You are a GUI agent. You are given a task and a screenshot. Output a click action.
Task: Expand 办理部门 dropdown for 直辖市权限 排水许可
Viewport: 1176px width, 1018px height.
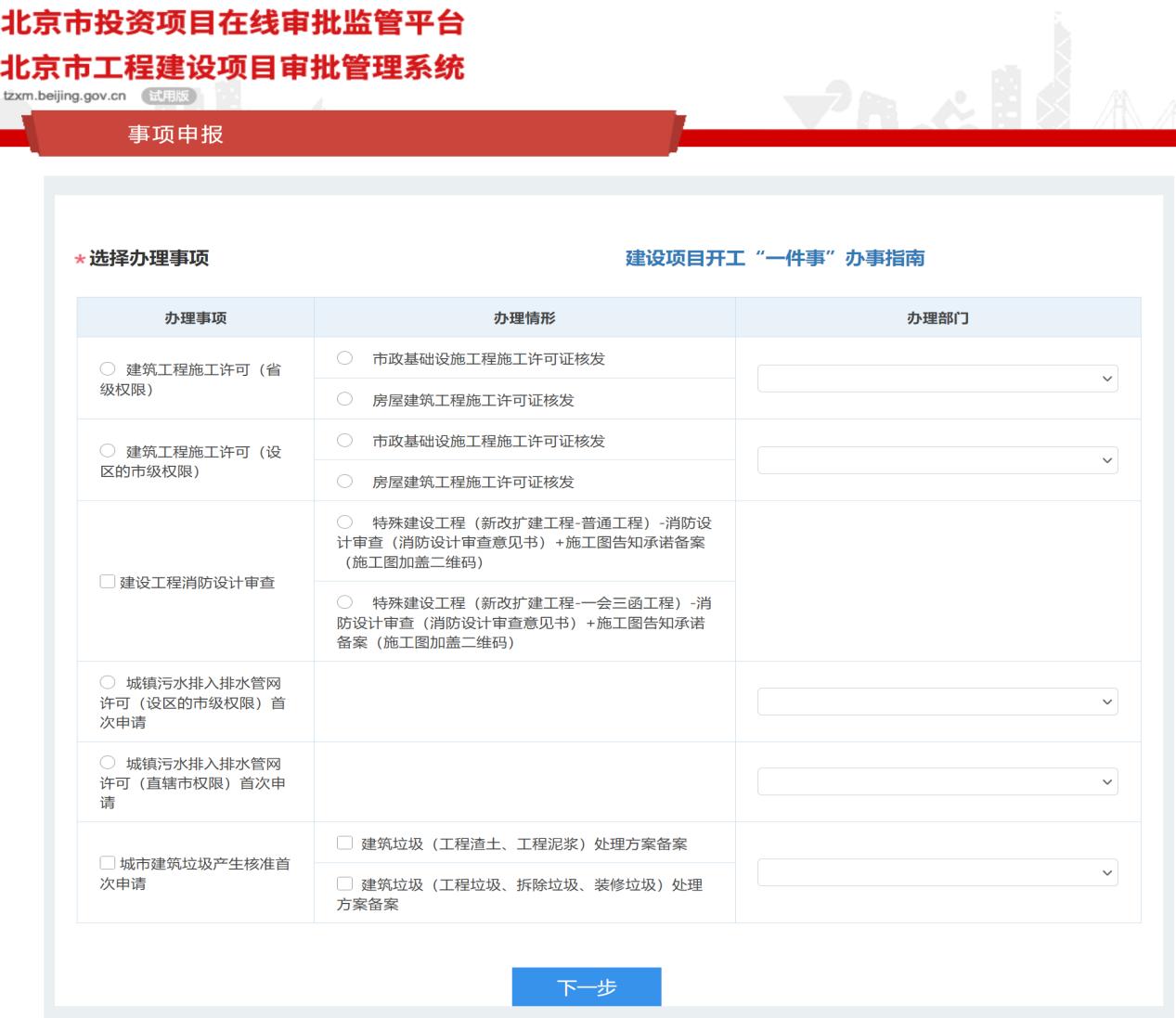[x=937, y=782]
